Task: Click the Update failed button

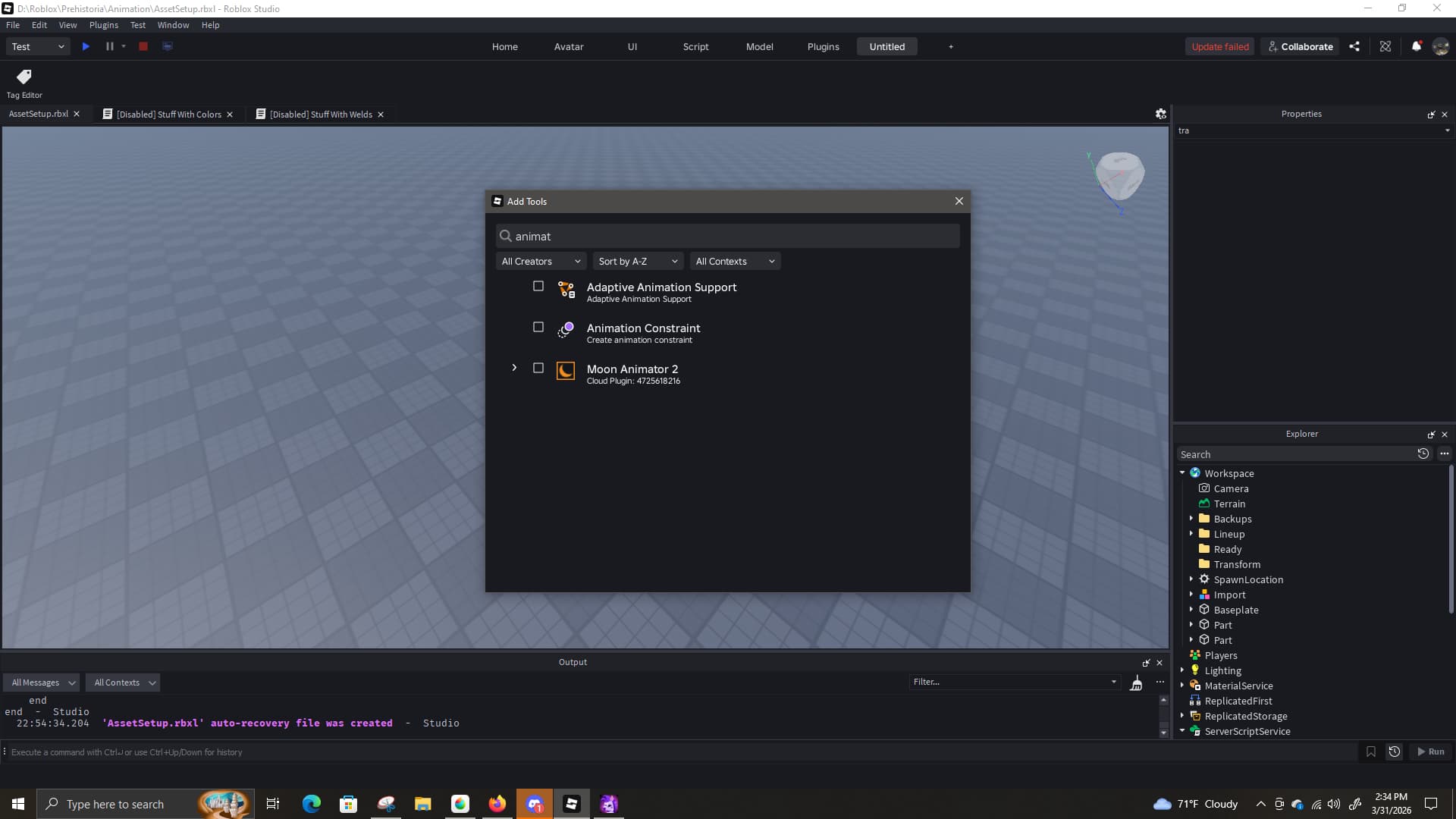Action: (x=1219, y=46)
